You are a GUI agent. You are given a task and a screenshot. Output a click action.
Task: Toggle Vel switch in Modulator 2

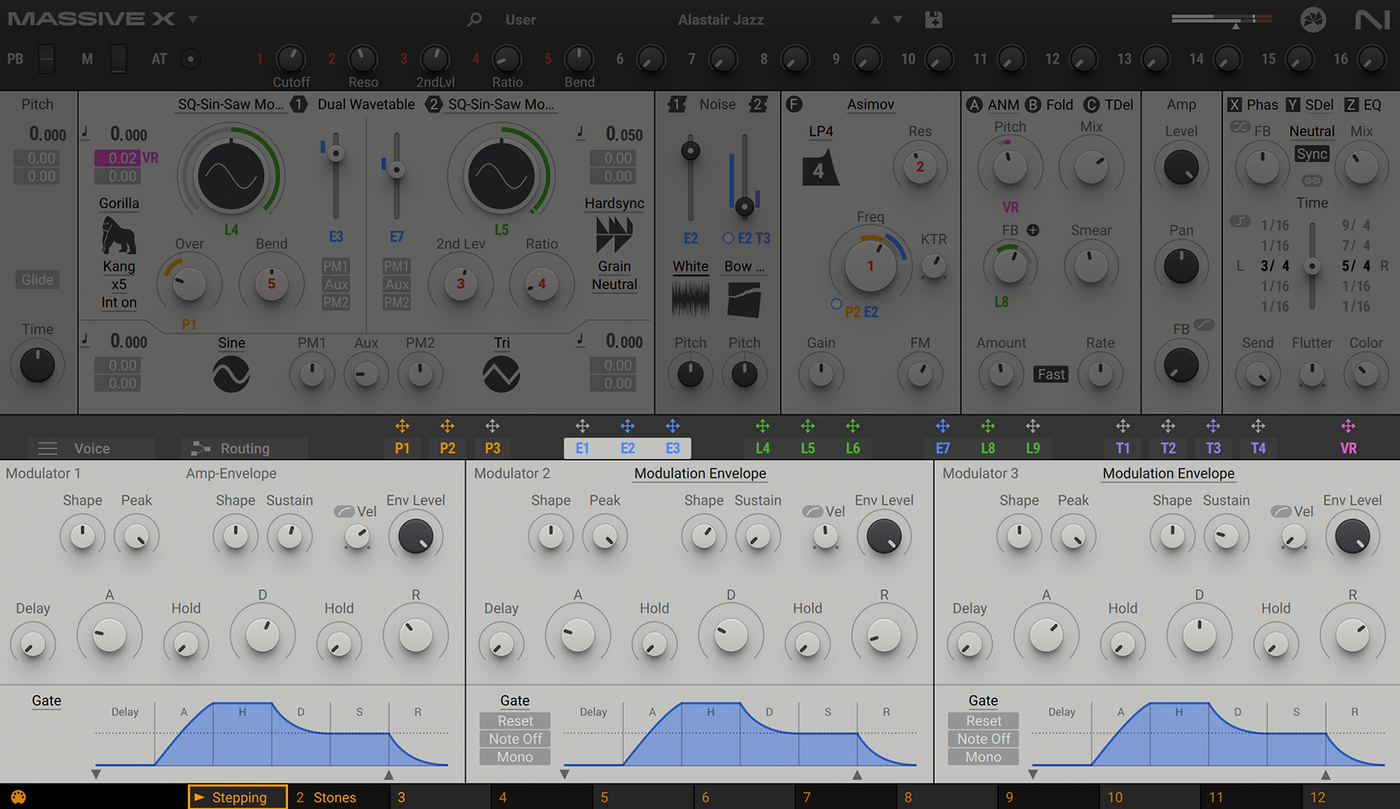pyautogui.click(x=812, y=511)
